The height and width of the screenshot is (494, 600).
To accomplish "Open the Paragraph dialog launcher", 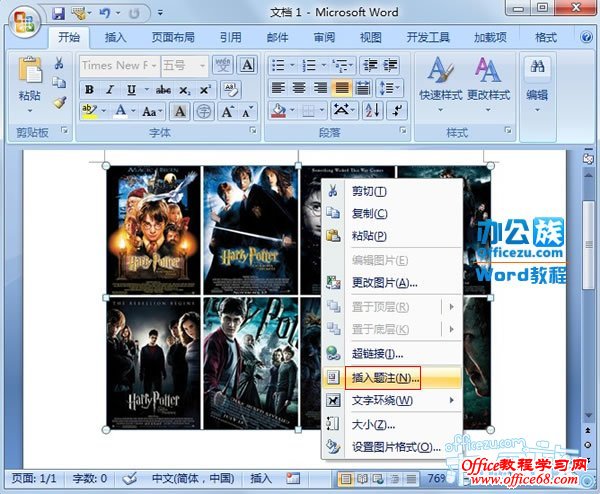I will click(x=403, y=130).
